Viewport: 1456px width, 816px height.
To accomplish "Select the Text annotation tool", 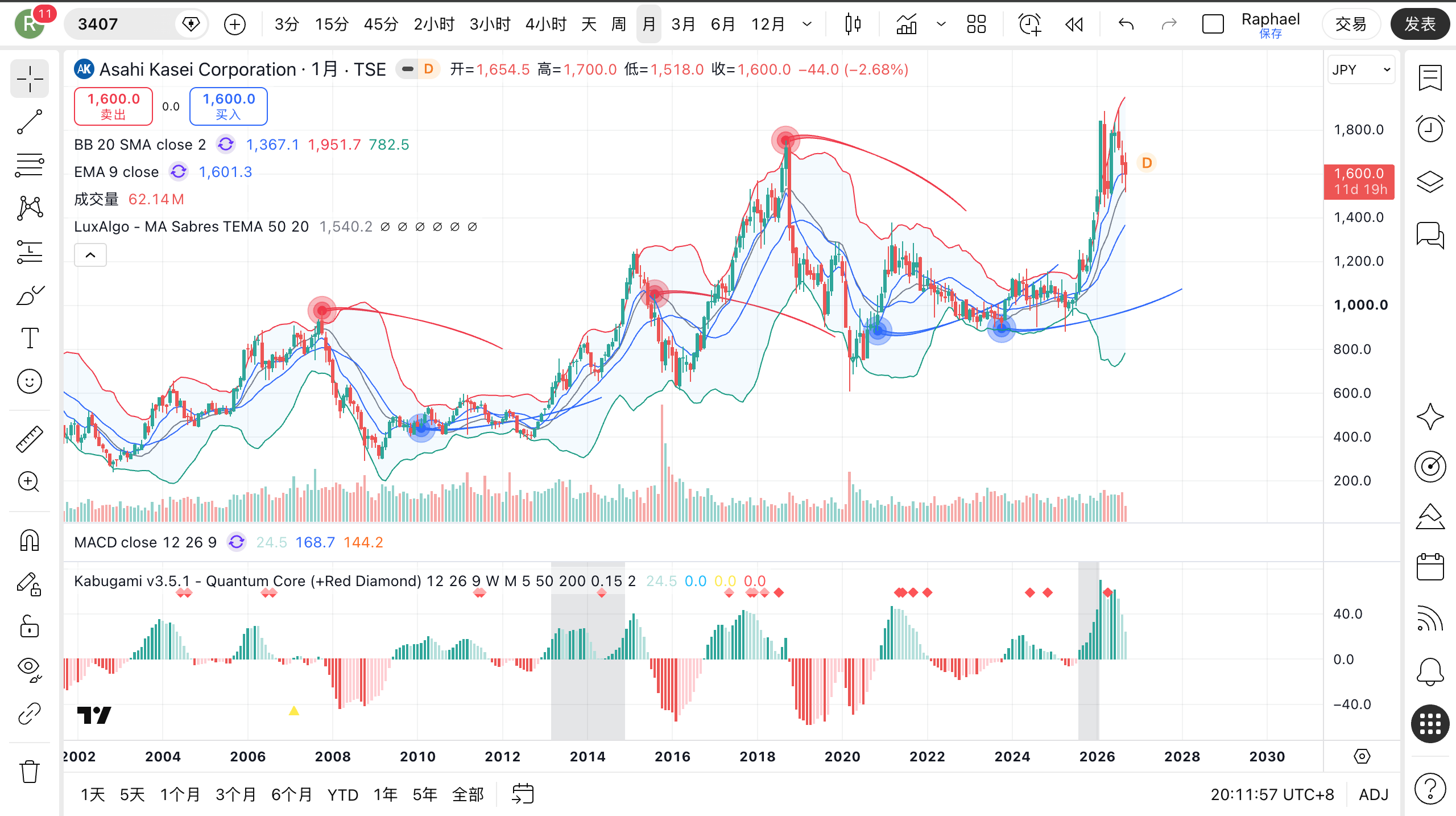I will tap(30, 338).
